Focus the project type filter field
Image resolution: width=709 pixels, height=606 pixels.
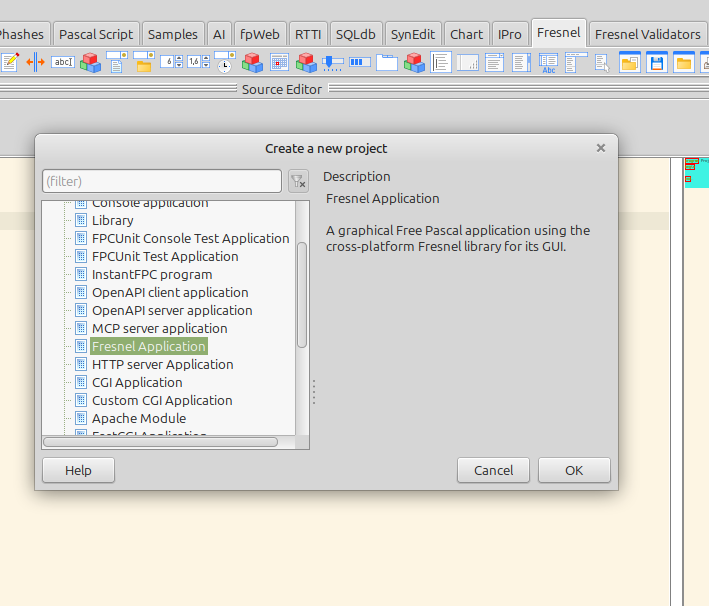click(162, 181)
